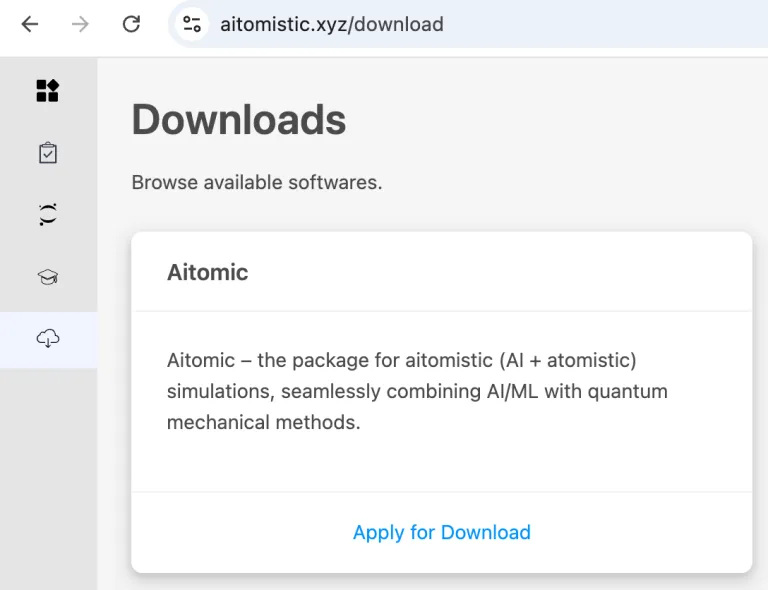Click the Downloads page heading

click(x=239, y=120)
